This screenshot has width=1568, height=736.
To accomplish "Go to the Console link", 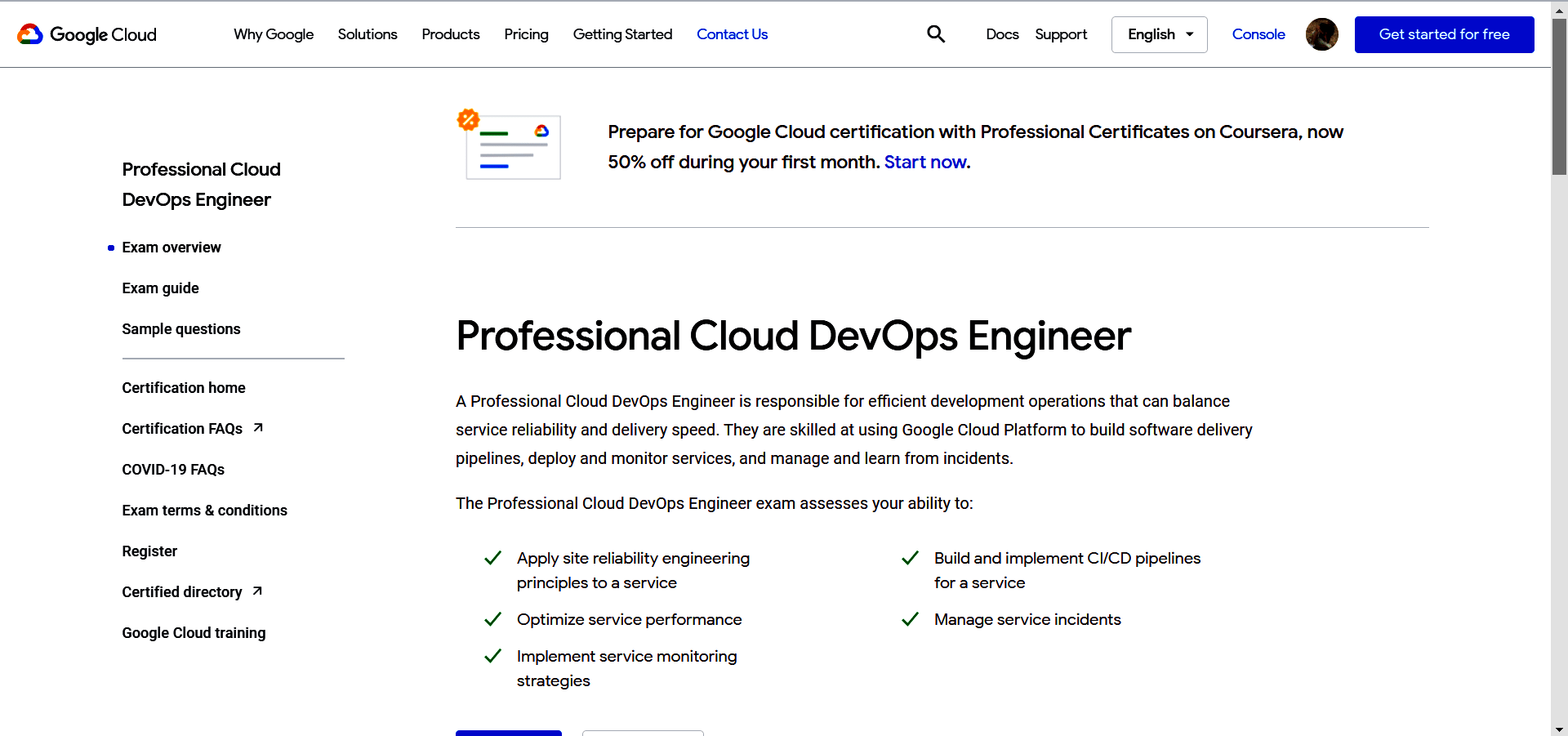I will pyautogui.click(x=1258, y=34).
